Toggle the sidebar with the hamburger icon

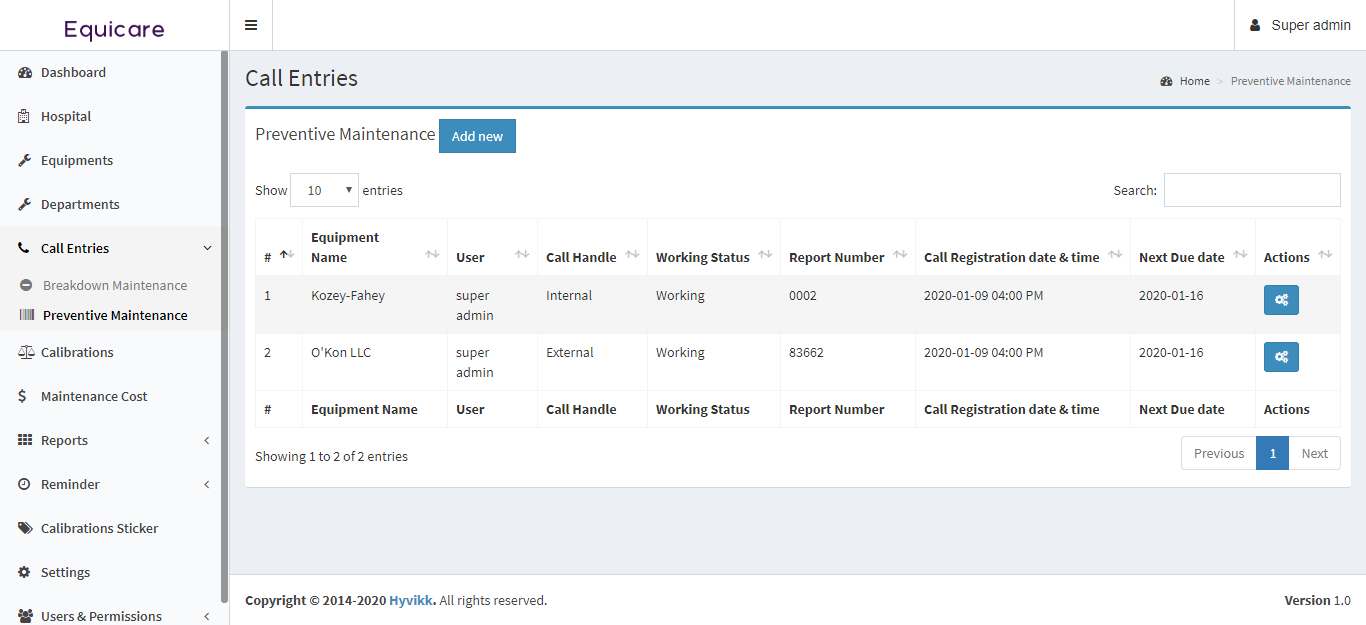coord(250,24)
